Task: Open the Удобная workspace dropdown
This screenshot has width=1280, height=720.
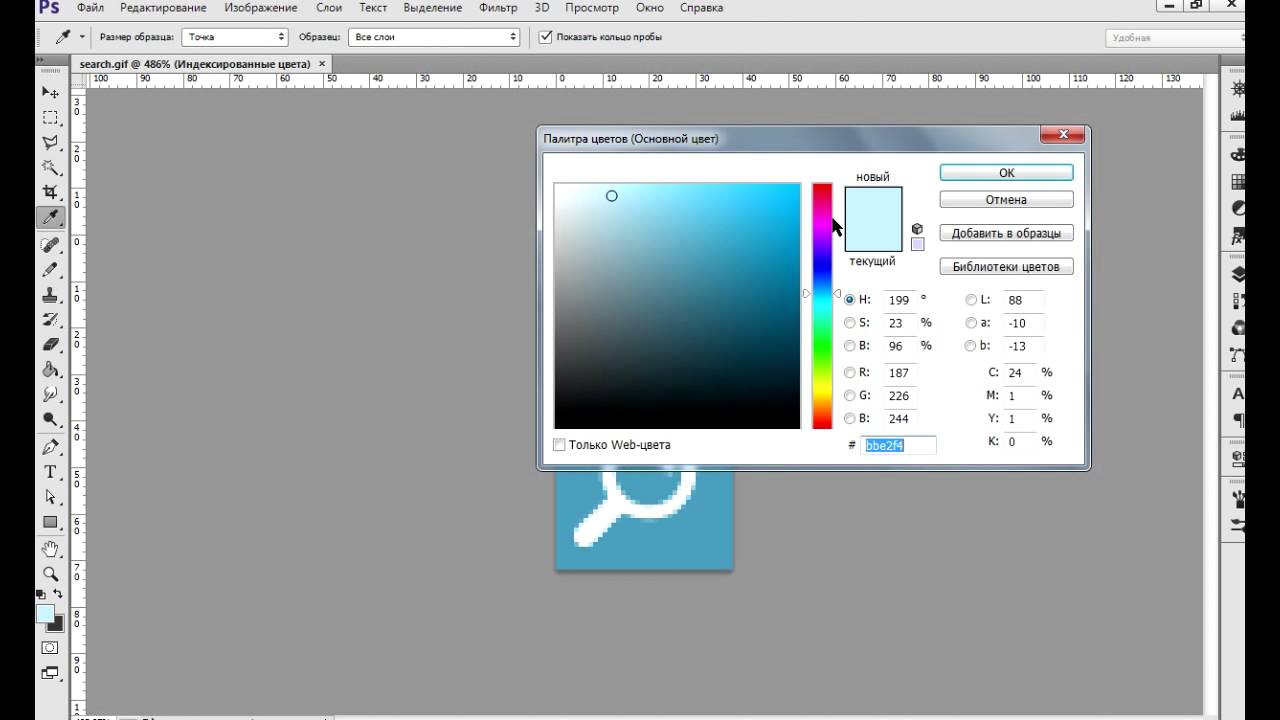Action: 1173,38
